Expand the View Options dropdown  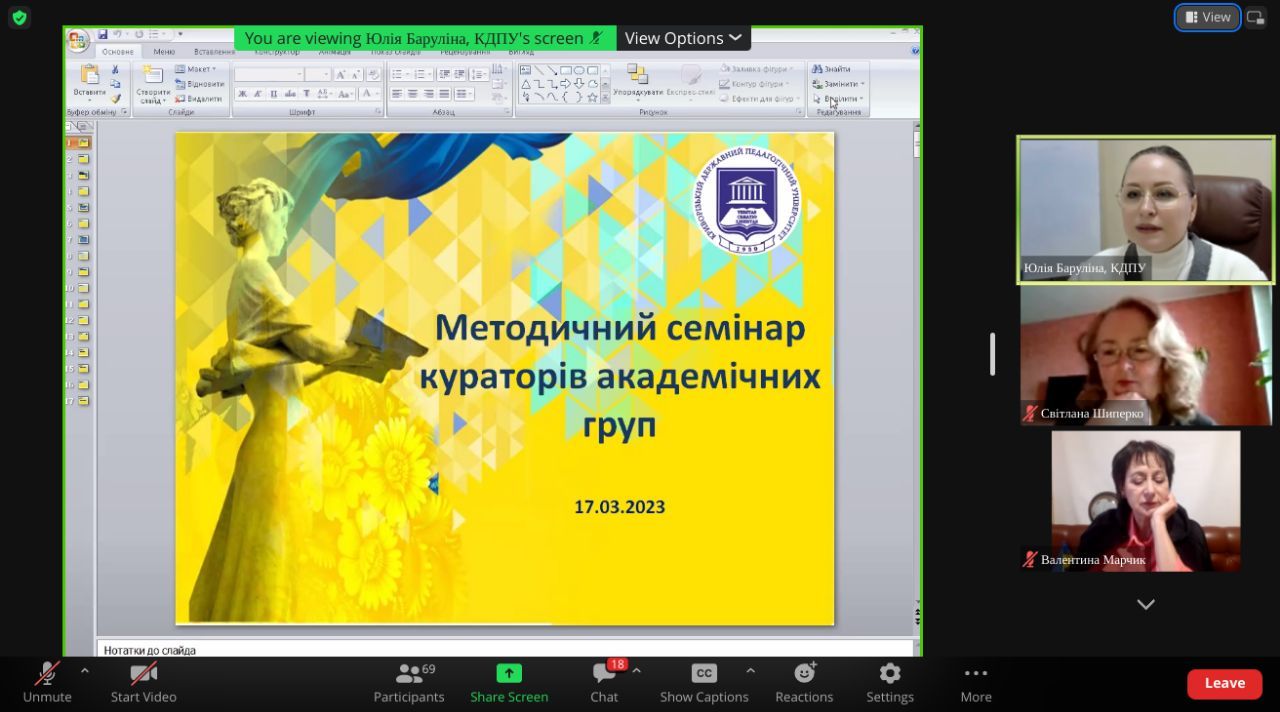tap(683, 38)
